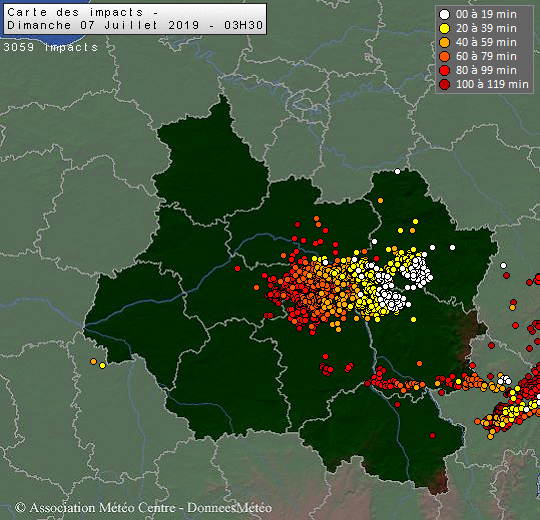Click the "3059 impacts" counter text
Viewport: 540px width, 520px height.
click(51, 47)
